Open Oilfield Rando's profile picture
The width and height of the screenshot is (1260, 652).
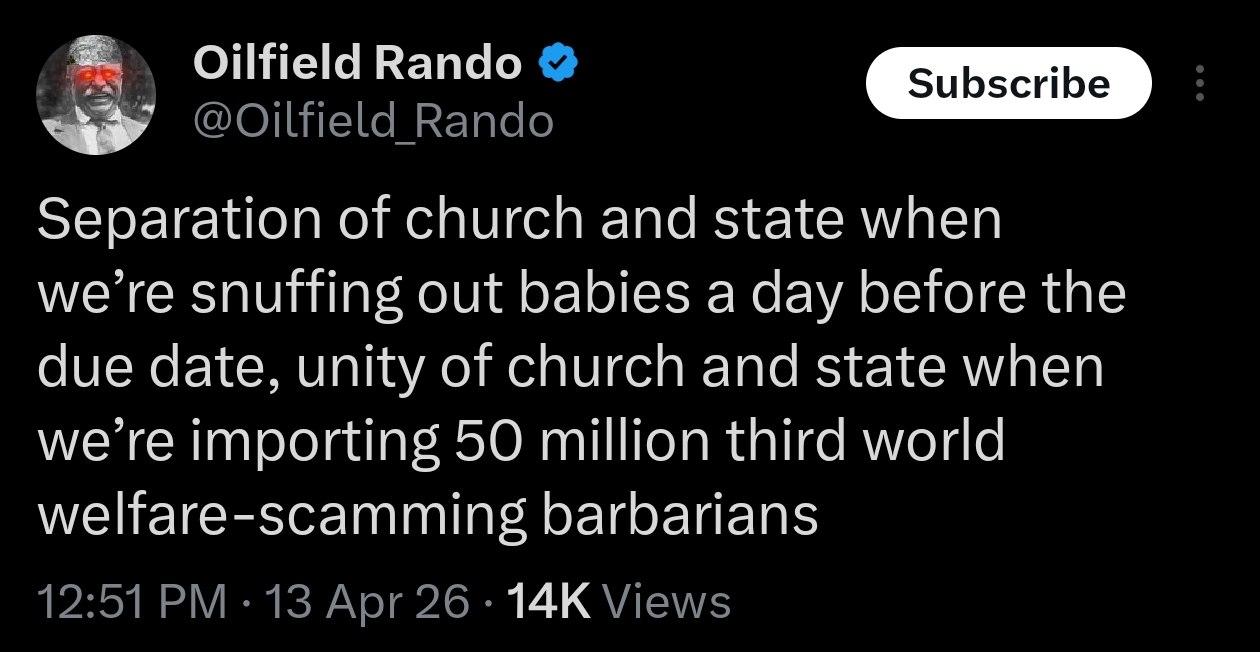click(x=96, y=96)
